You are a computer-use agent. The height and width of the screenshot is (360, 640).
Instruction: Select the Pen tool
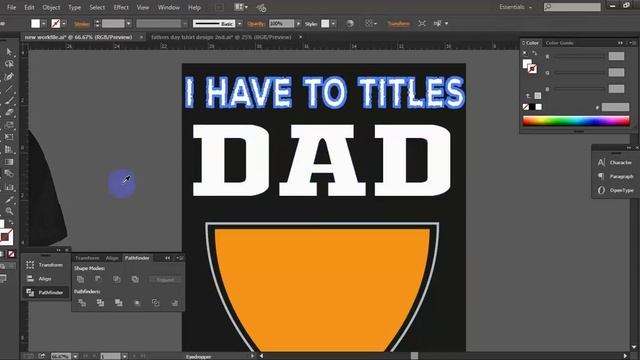pos(9,76)
